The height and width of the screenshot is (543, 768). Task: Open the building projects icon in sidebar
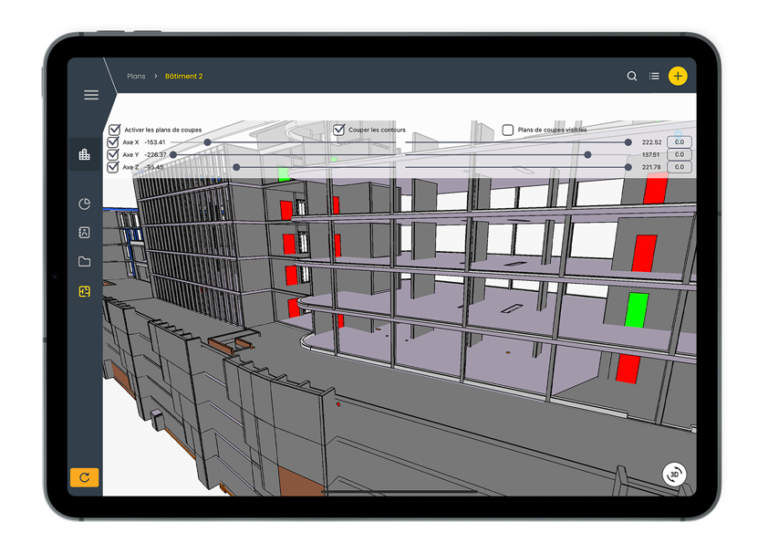[x=84, y=154]
